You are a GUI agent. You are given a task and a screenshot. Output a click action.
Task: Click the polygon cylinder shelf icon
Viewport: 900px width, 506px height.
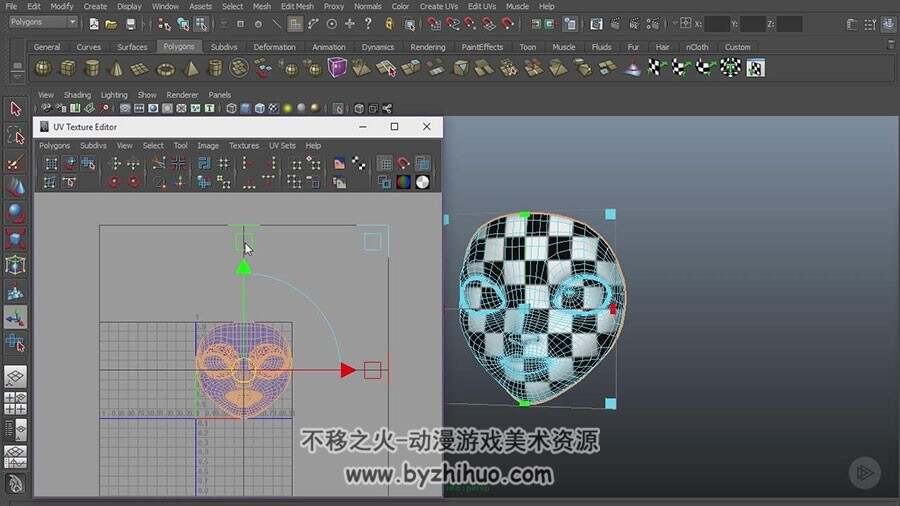pos(92,68)
